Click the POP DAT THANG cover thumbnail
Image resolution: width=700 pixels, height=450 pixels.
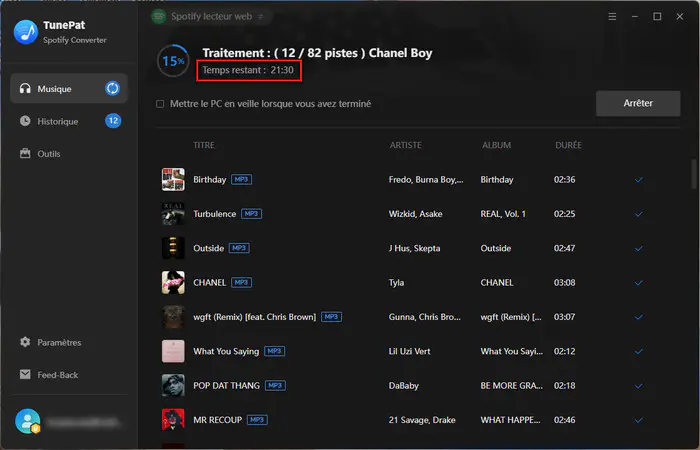pyautogui.click(x=173, y=386)
